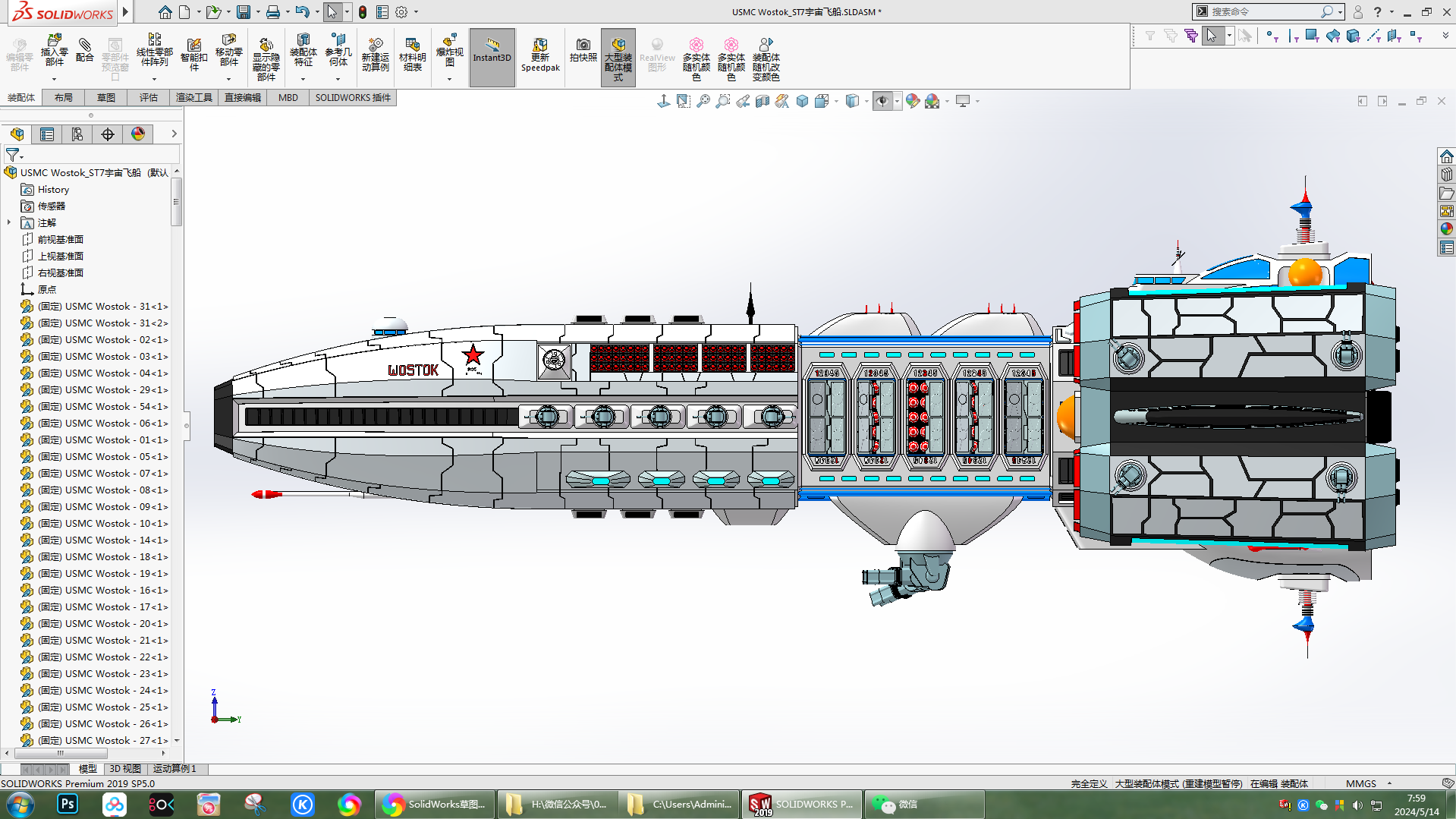This screenshot has width=1456, height=819.
Task: Open the edit appearance color sphere
Action: pos(914,100)
